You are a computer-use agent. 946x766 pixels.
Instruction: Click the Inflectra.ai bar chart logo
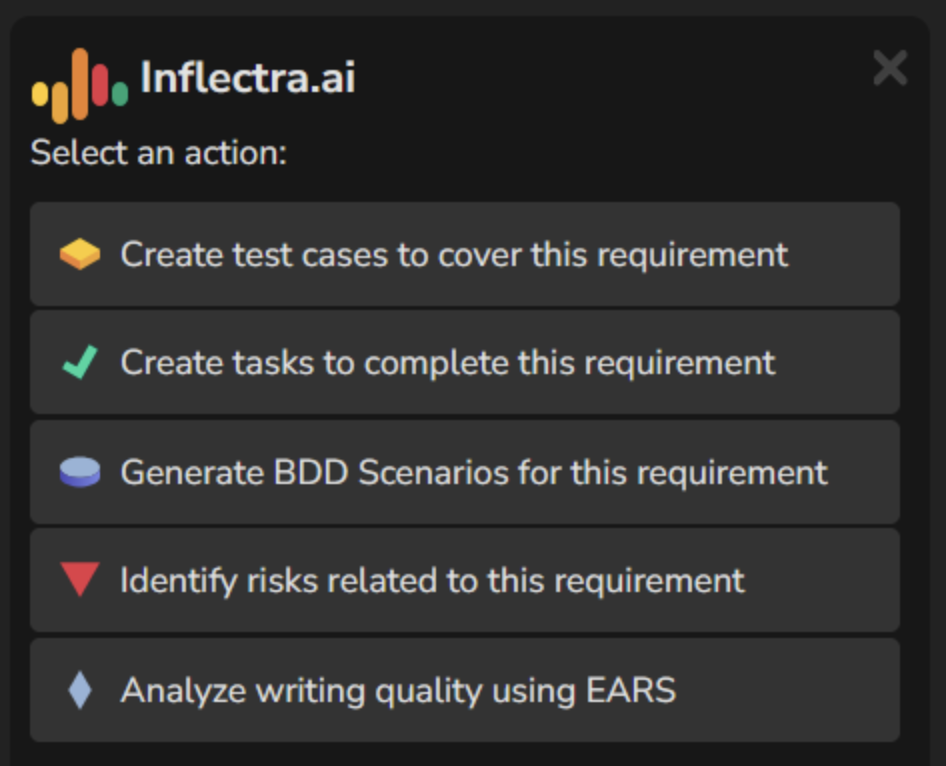click(x=80, y=85)
